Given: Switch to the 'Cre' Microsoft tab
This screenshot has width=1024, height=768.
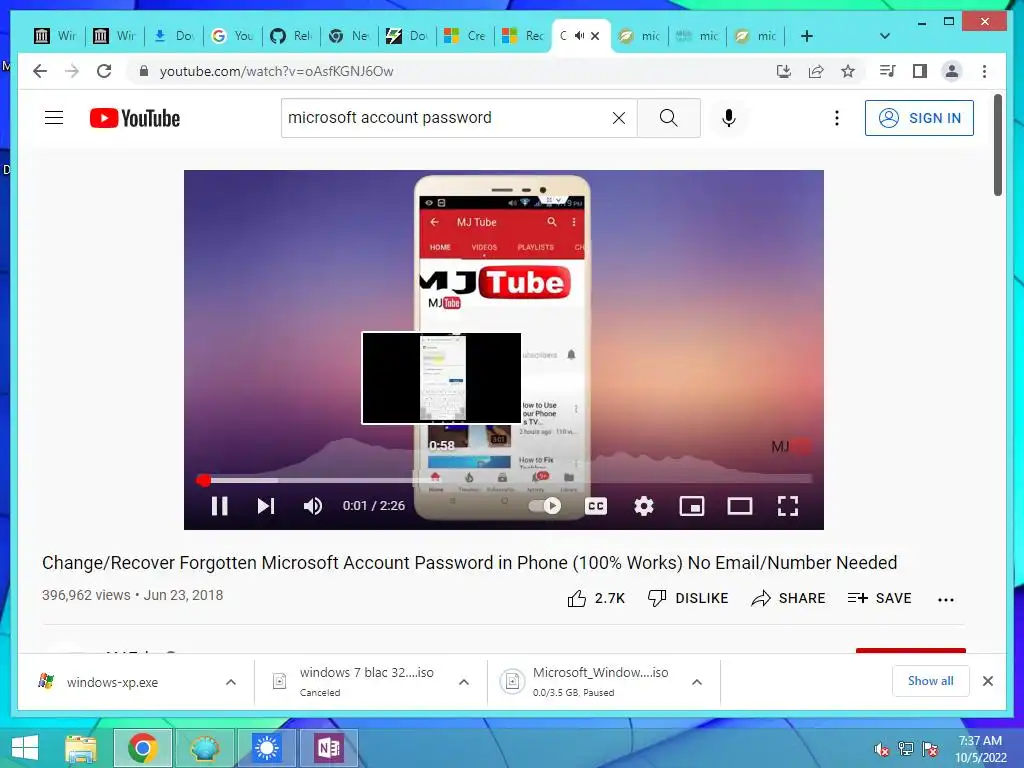Looking at the screenshot, I should click(x=465, y=36).
